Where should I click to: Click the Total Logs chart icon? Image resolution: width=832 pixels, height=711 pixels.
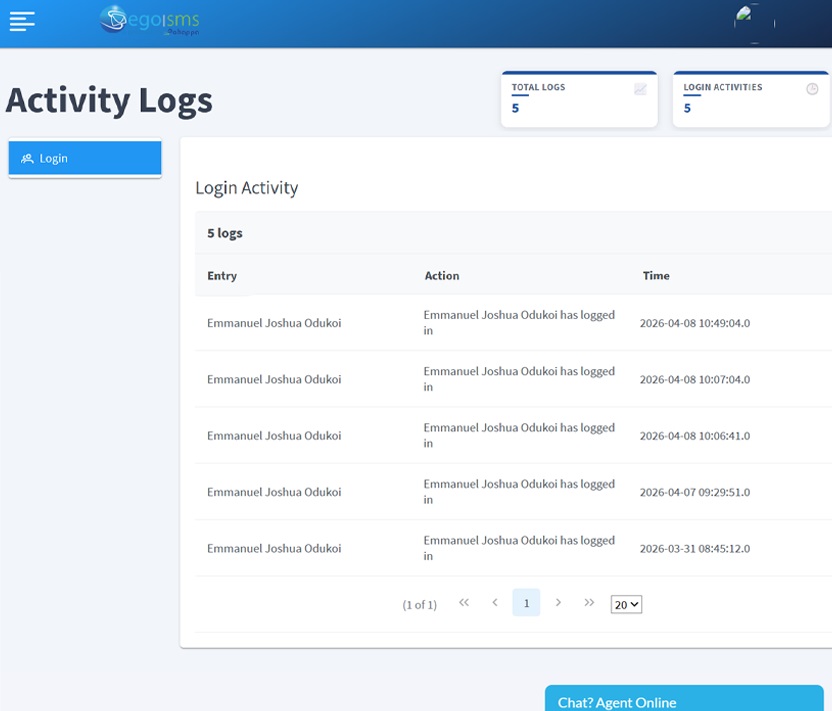point(640,89)
